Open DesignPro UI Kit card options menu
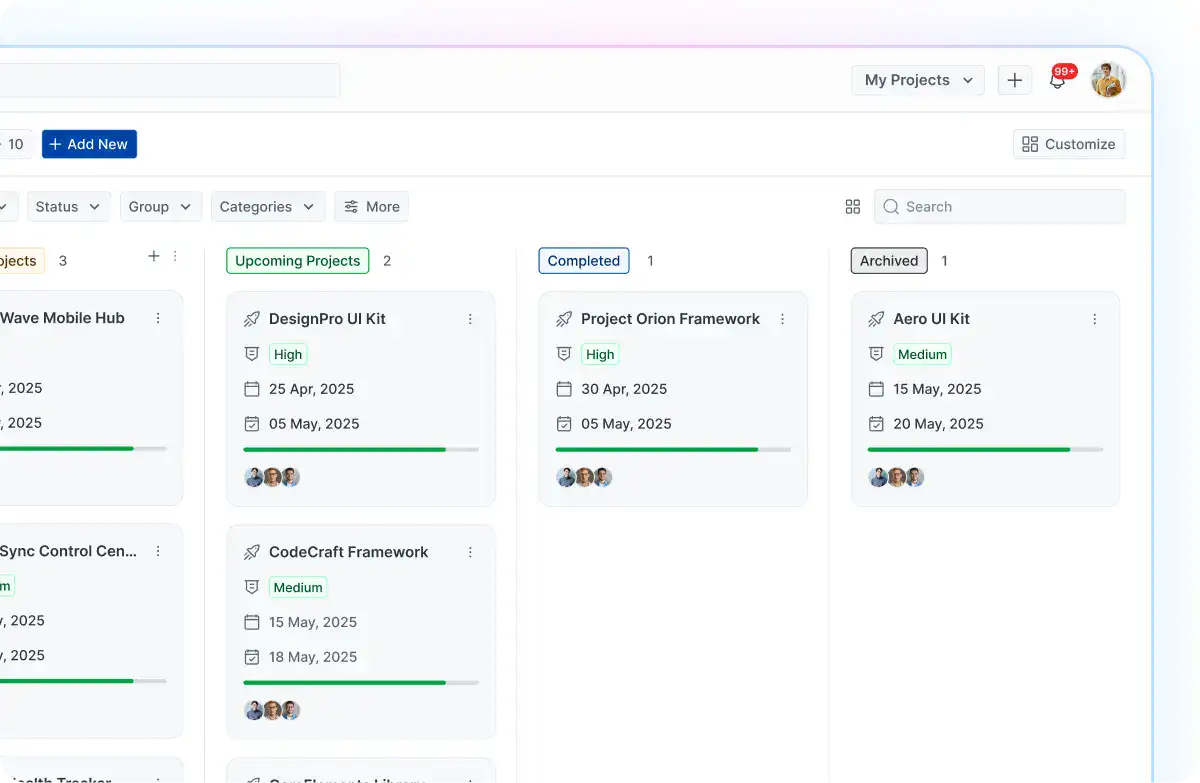The image size is (1200, 783). [x=470, y=319]
